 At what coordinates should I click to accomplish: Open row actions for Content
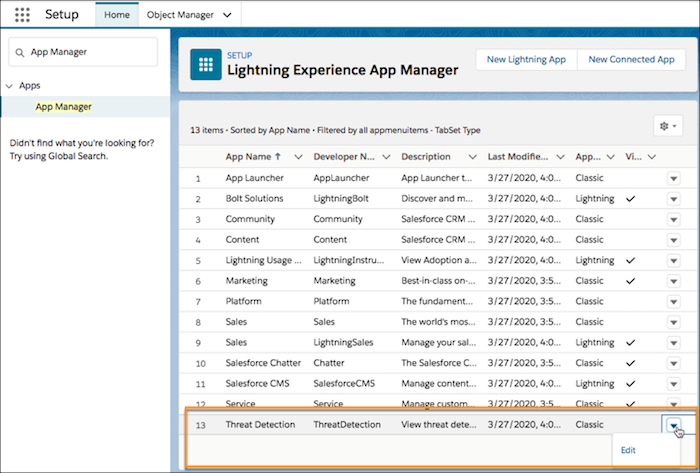674,240
